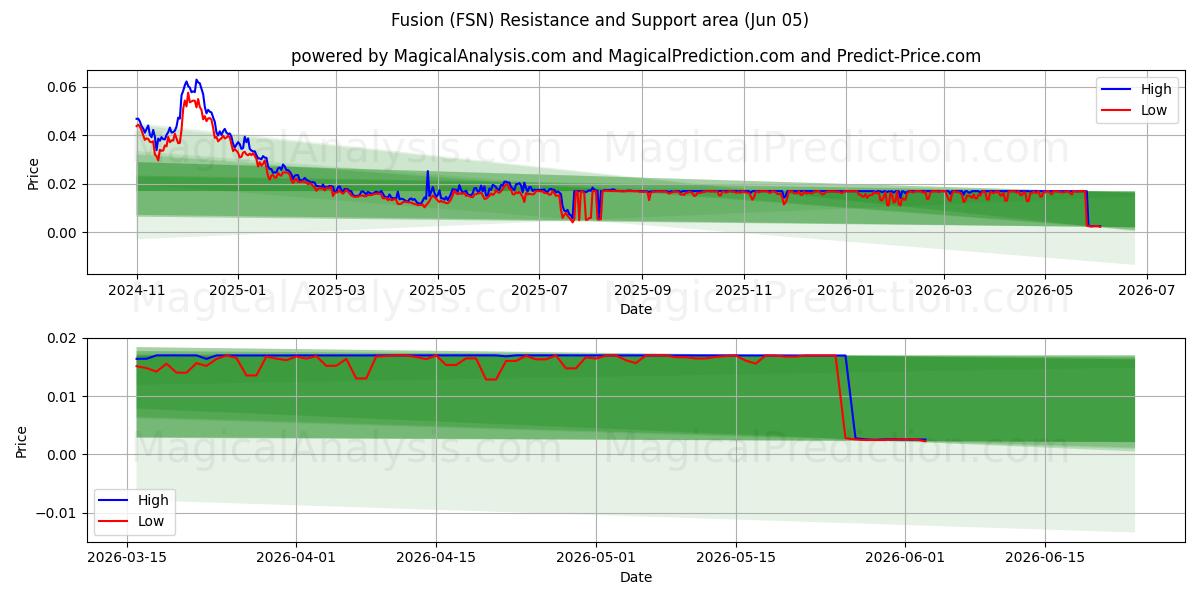Click the 'High' label in the bottom chart legend

point(154,500)
